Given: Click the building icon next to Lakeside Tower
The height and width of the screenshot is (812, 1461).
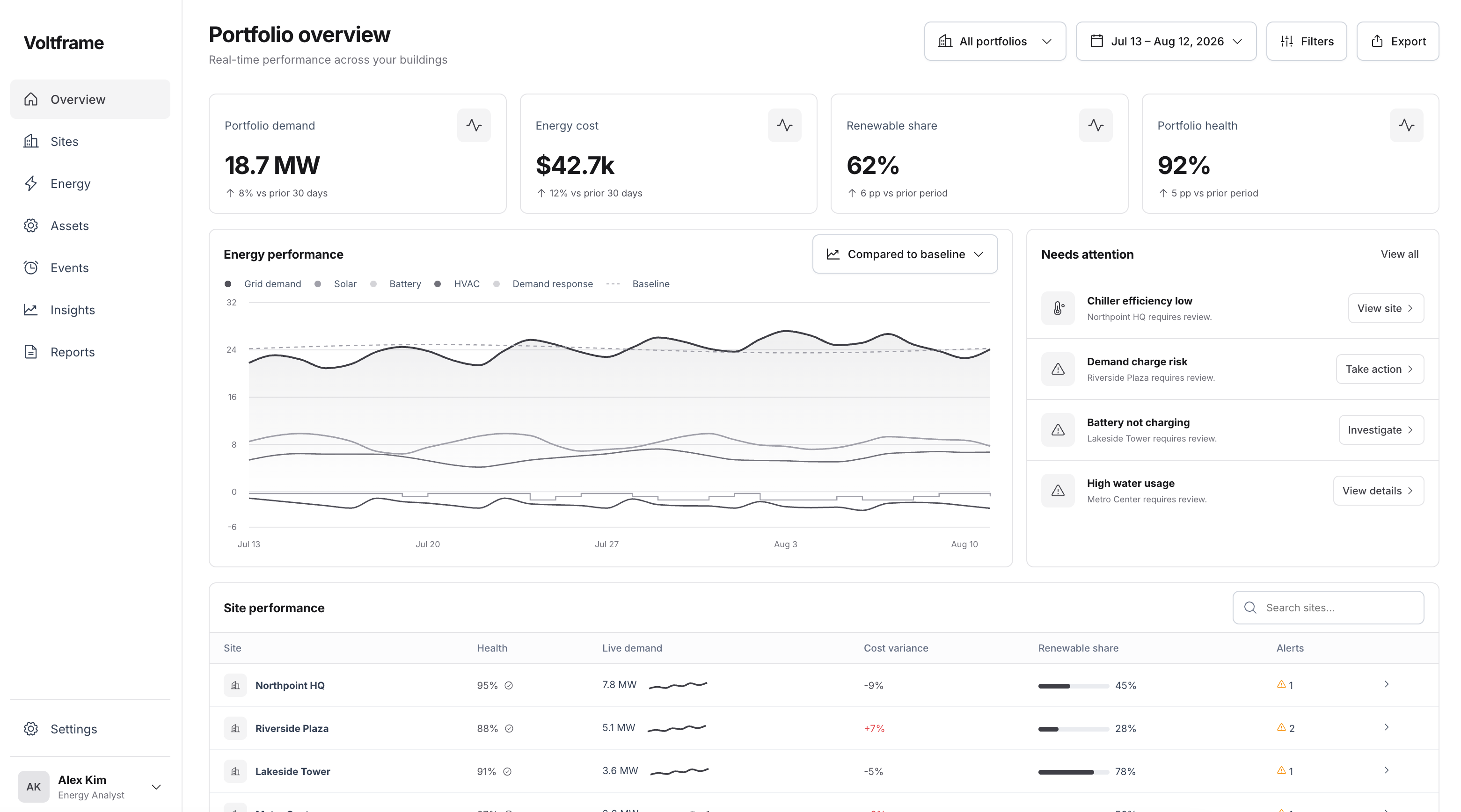Looking at the screenshot, I should [235, 772].
